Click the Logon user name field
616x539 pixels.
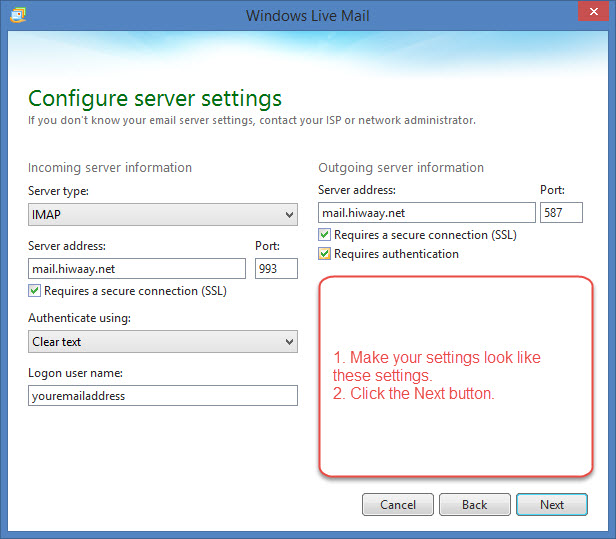tap(163, 395)
